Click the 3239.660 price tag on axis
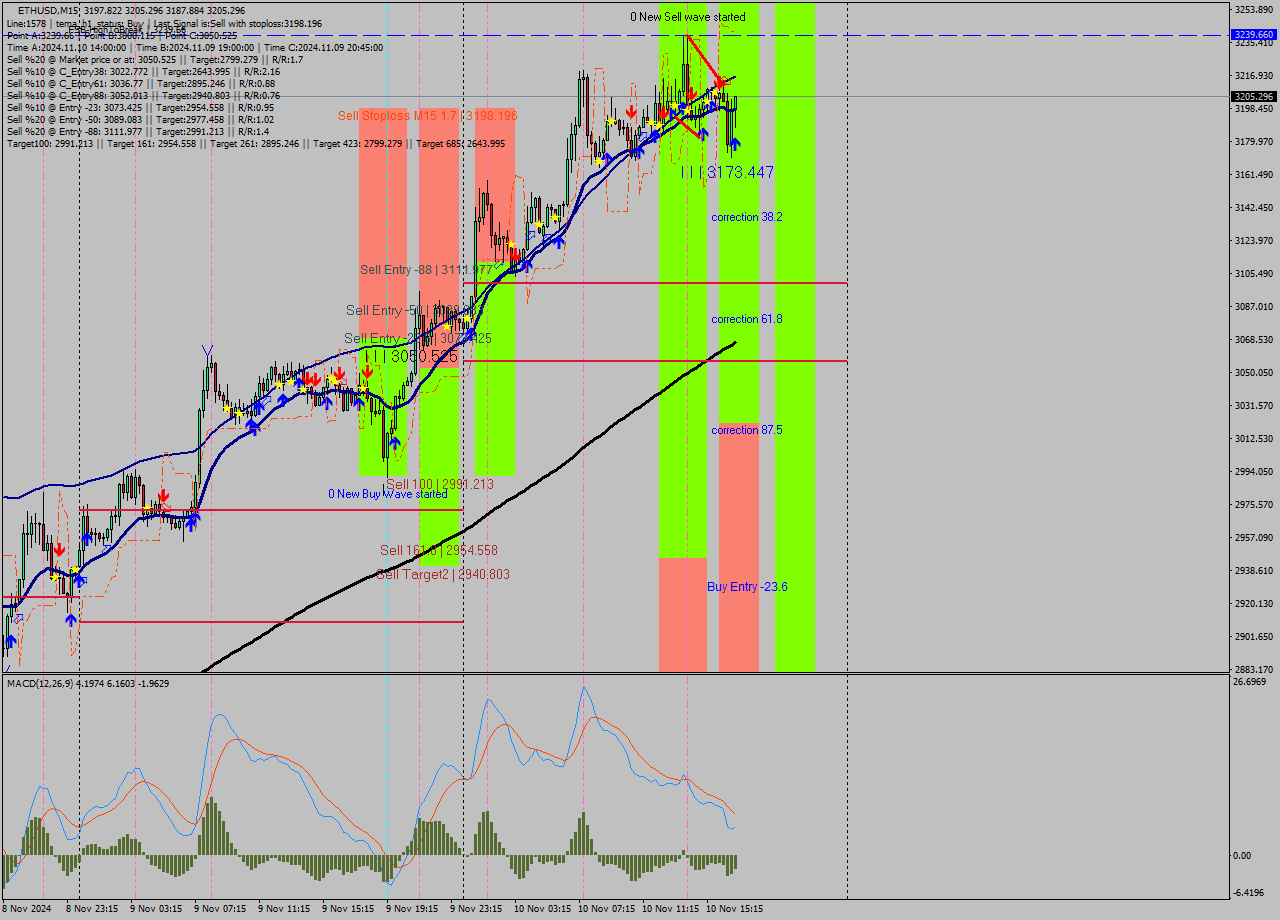Image resolution: width=1280 pixels, height=920 pixels. (1254, 34)
